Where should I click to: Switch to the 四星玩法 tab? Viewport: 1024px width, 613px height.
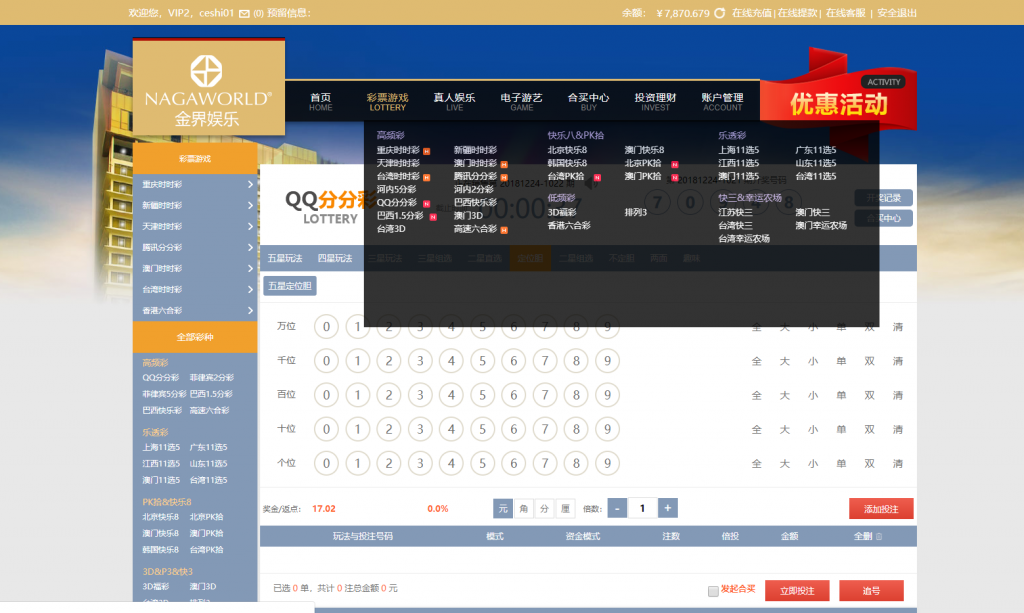335,258
